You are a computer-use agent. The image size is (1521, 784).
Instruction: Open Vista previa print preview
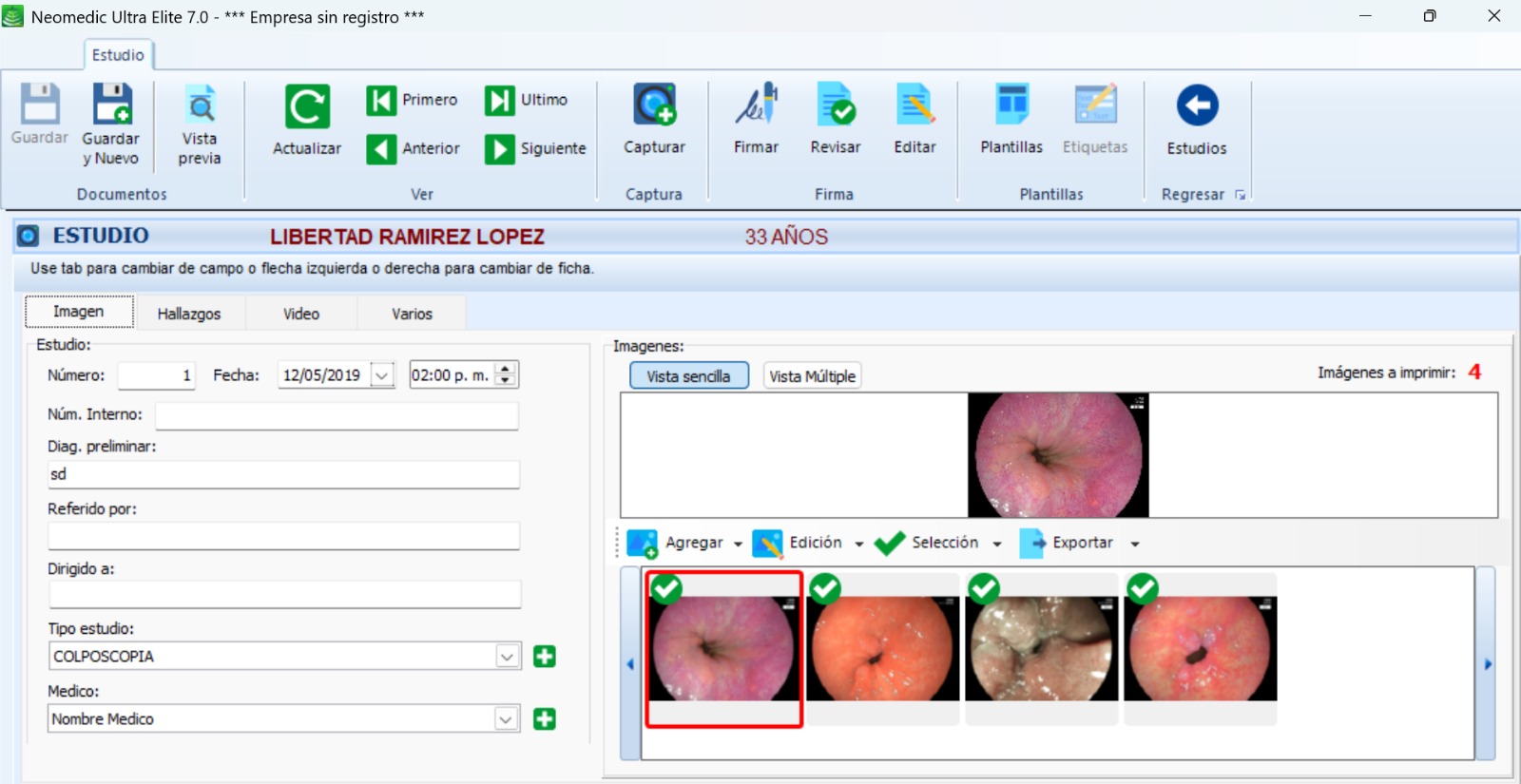click(200, 106)
